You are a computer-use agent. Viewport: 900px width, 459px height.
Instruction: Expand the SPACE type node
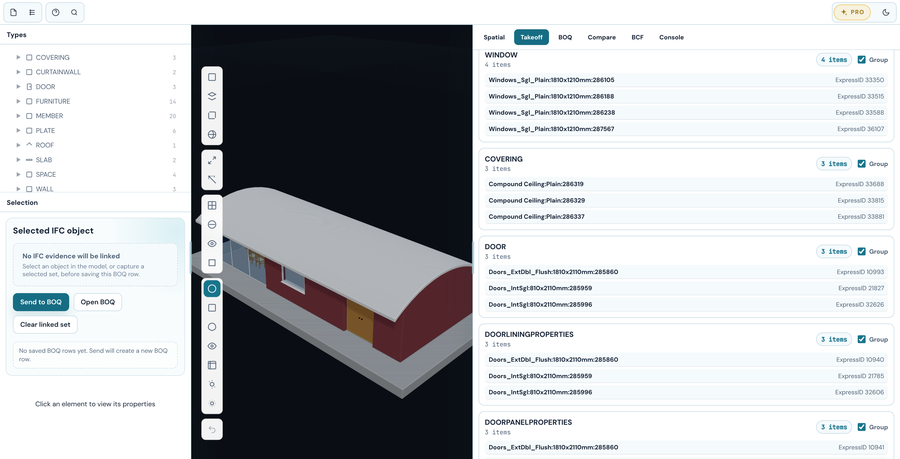(18, 174)
